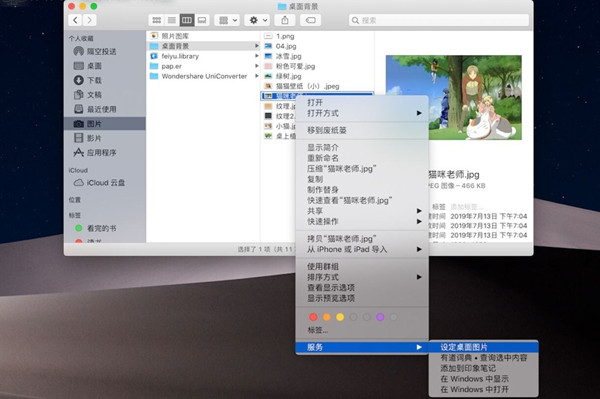
Task: Apply the yellow tag color dot
Action: coord(340,317)
